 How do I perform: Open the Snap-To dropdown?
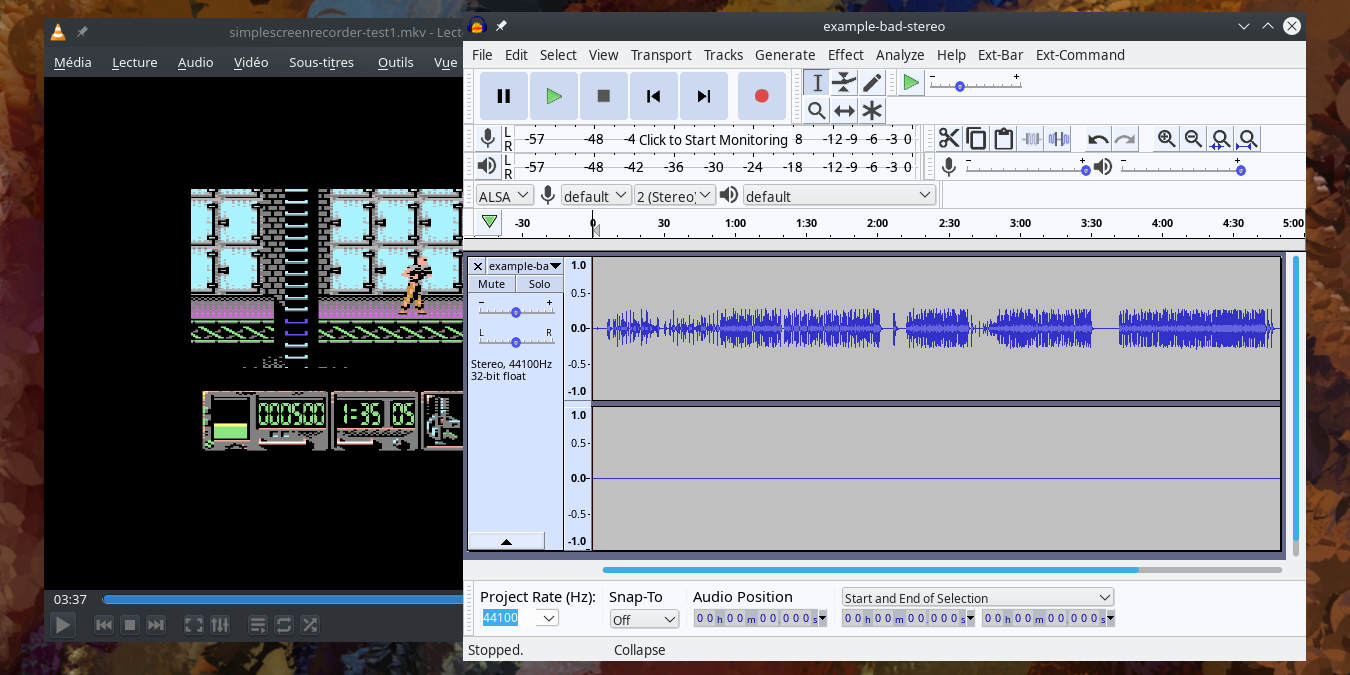coord(644,618)
